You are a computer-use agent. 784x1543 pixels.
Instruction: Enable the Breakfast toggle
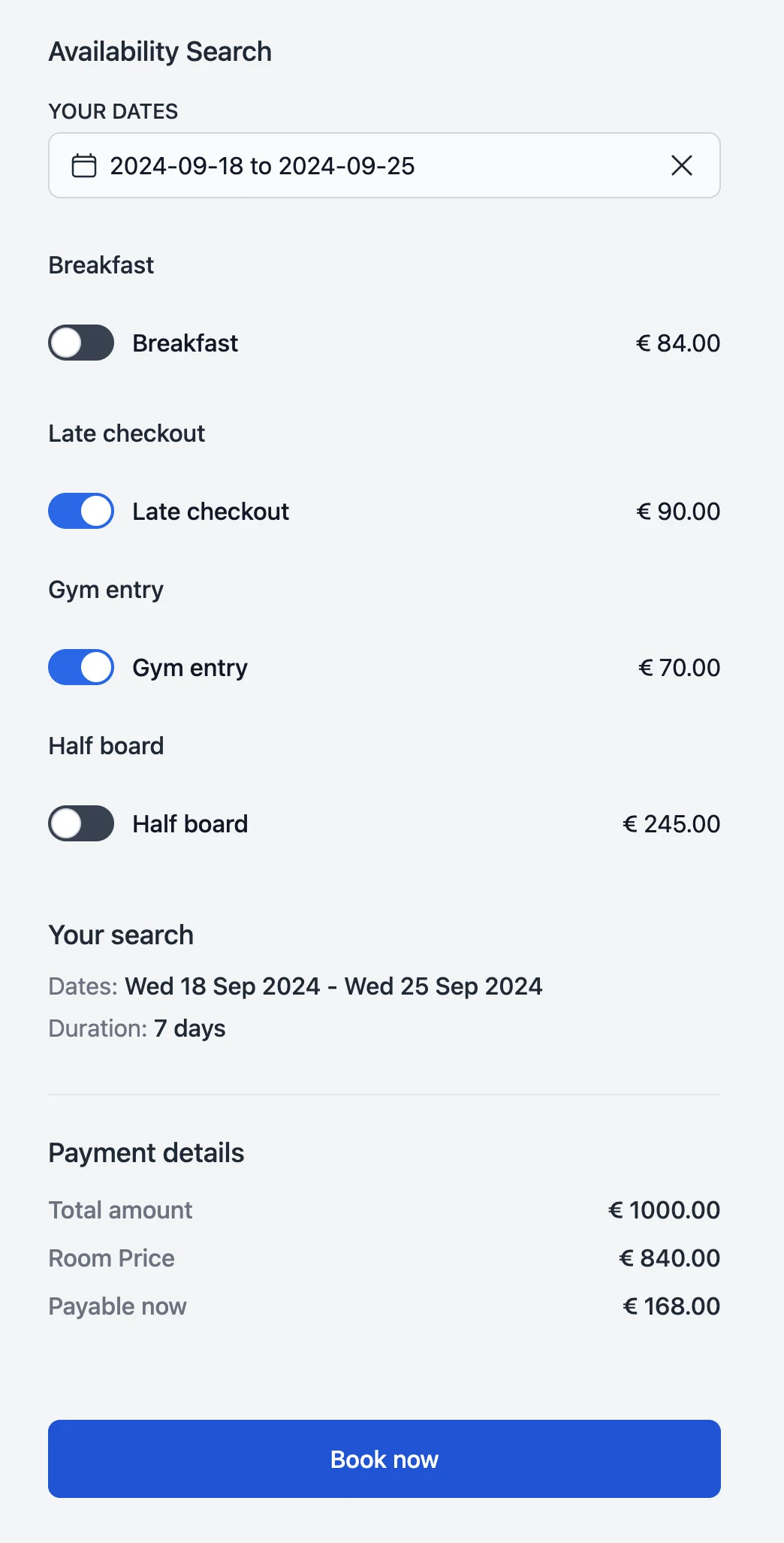click(81, 343)
